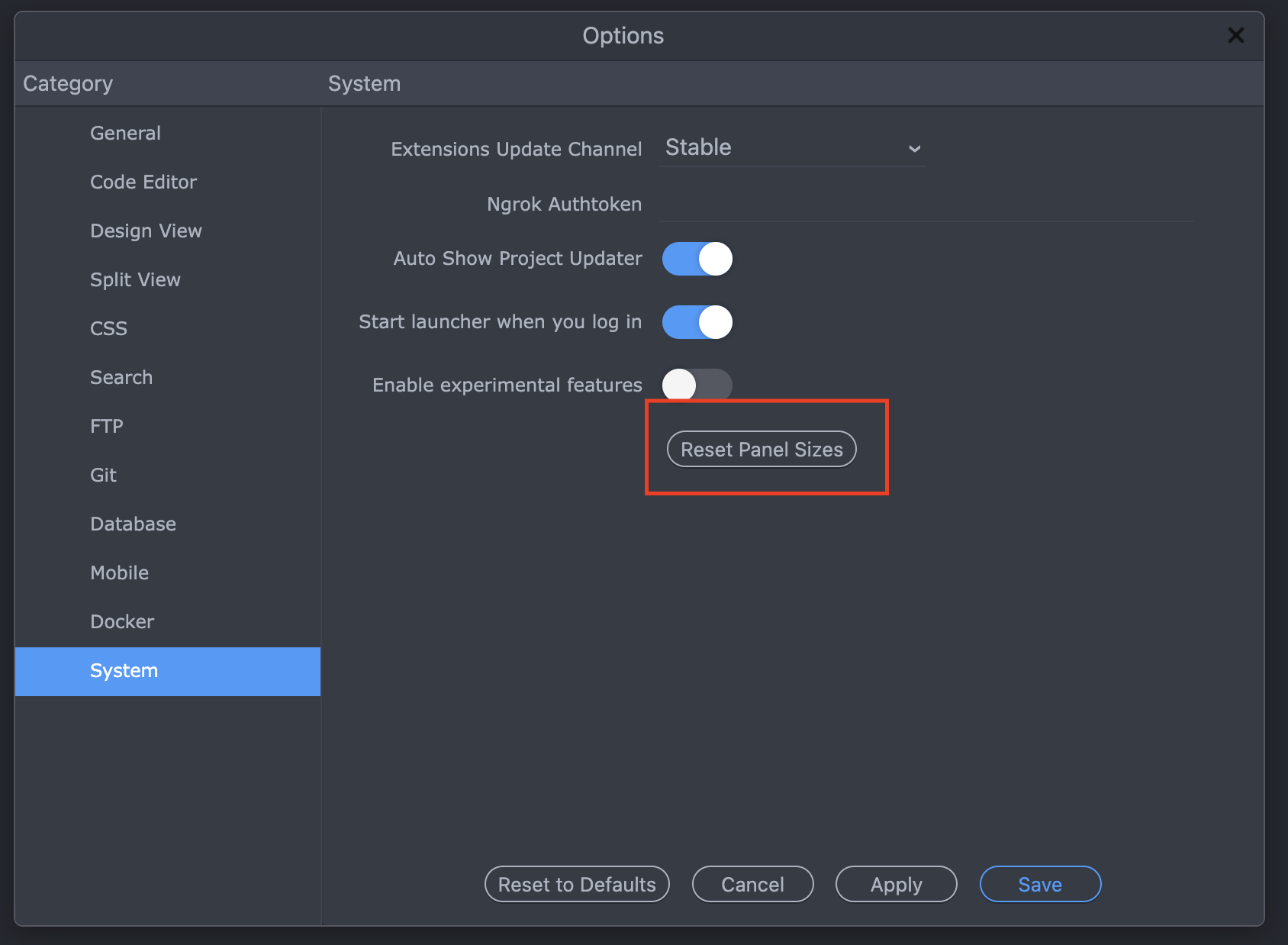Choose the Git category
This screenshot has height=945, width=1288.
pyautogui.click(x=103, y=476)
